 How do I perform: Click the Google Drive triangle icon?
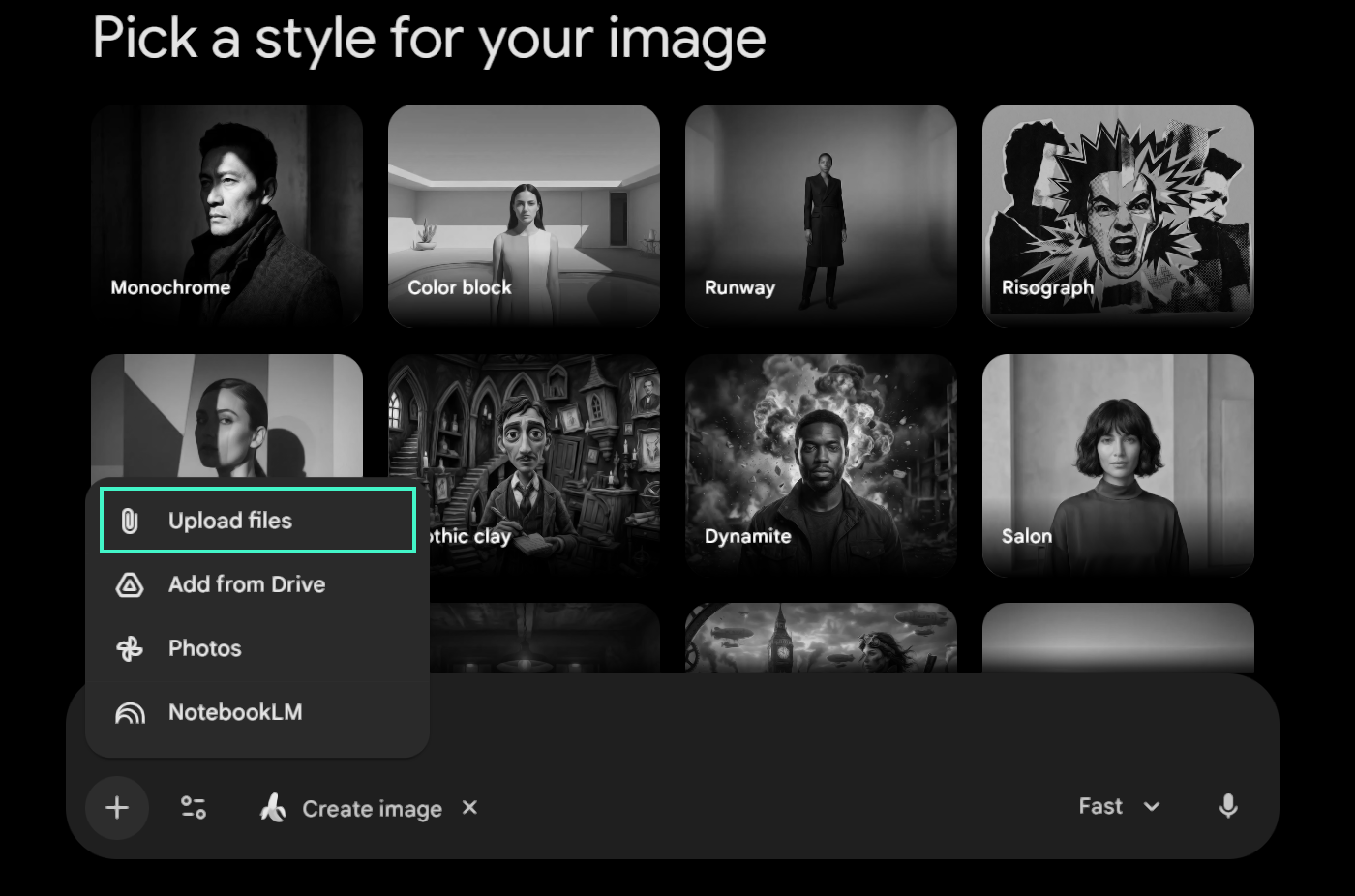(130, 584)
